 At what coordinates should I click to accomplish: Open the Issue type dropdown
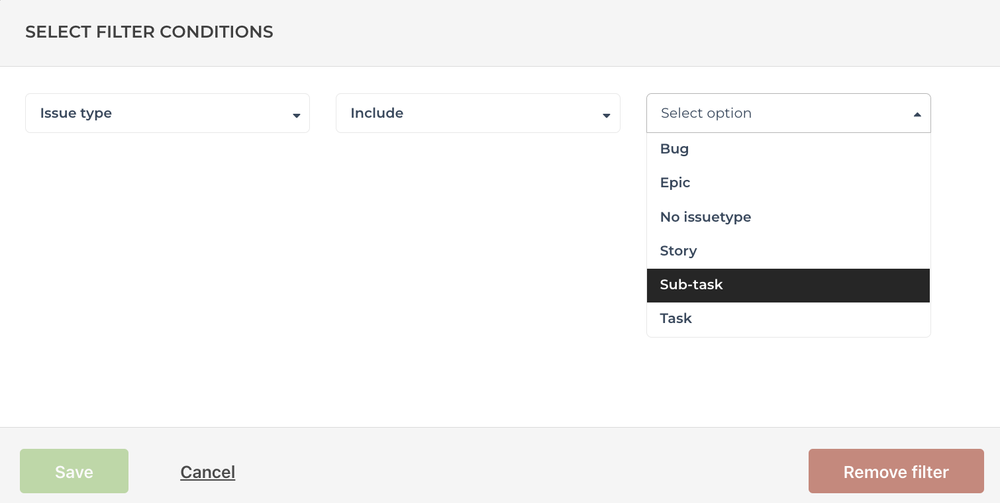pos(167,113)
